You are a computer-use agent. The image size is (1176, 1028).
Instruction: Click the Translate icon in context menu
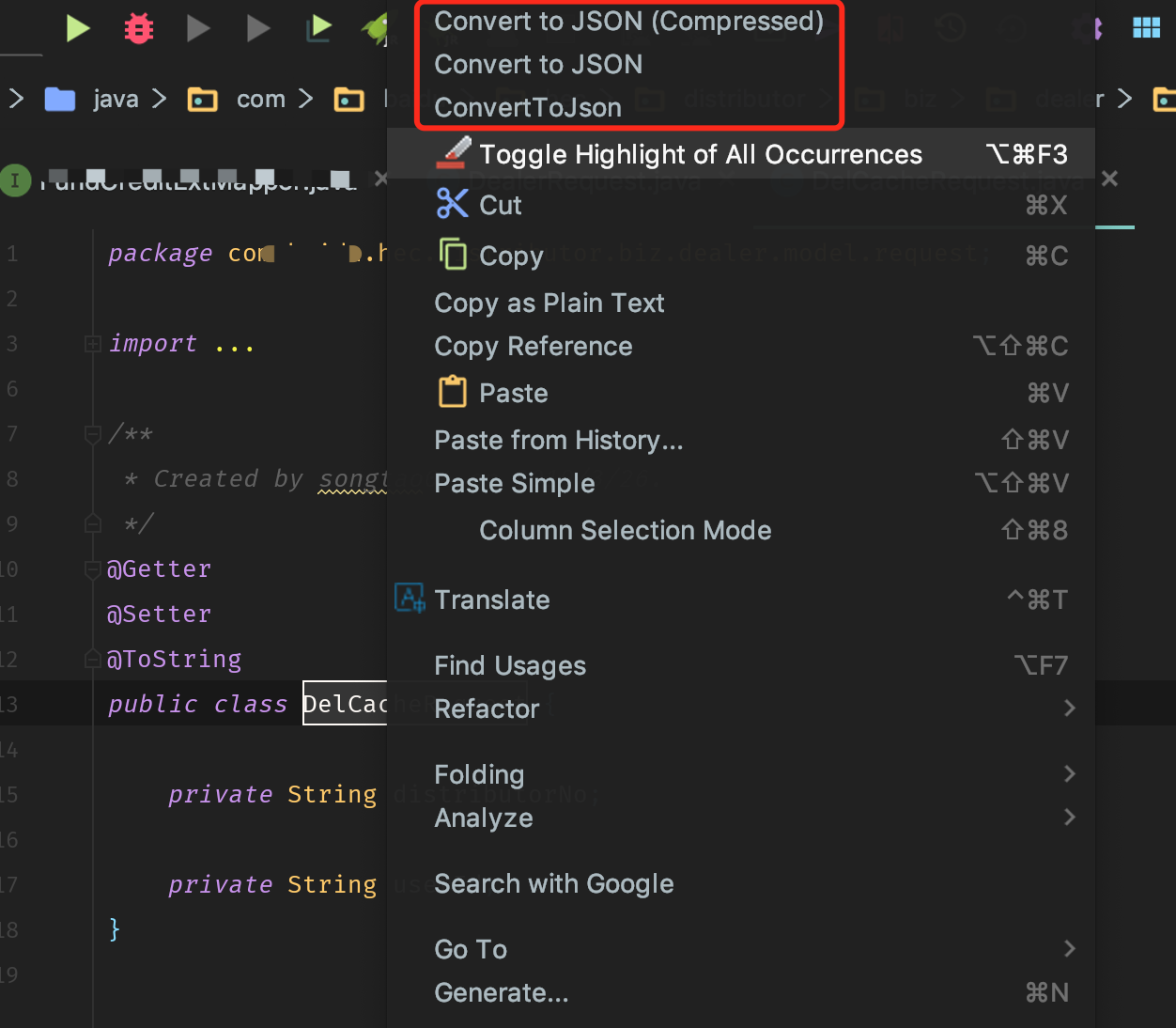410,598
